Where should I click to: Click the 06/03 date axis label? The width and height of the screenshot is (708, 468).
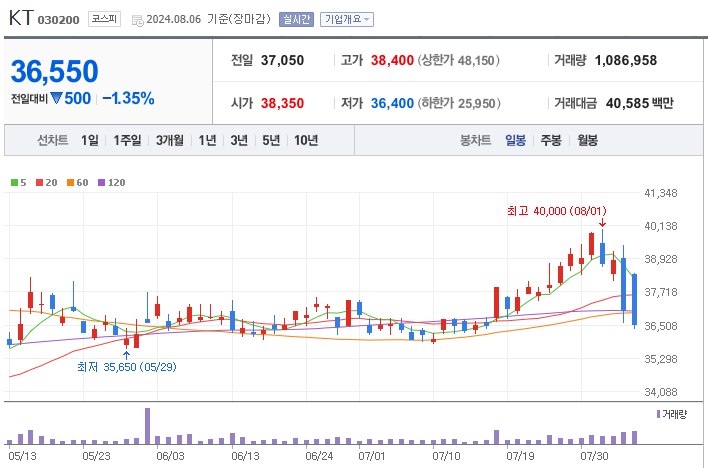[170, 456]
